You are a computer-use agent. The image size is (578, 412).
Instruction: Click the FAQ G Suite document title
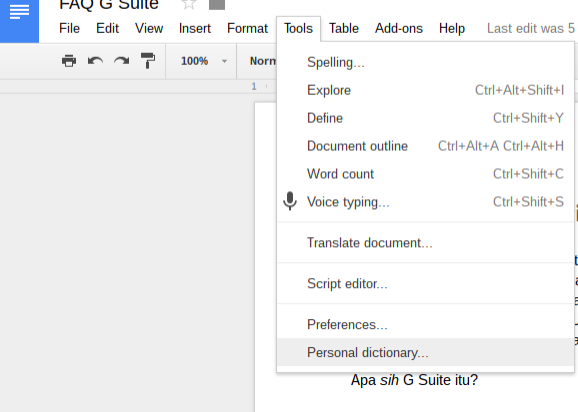[x=109, y=5]
